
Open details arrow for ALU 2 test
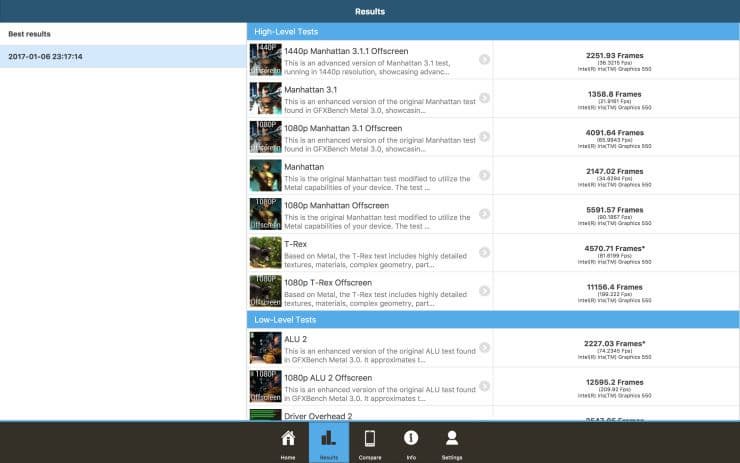pyautogui.click(x=484, y=348)
